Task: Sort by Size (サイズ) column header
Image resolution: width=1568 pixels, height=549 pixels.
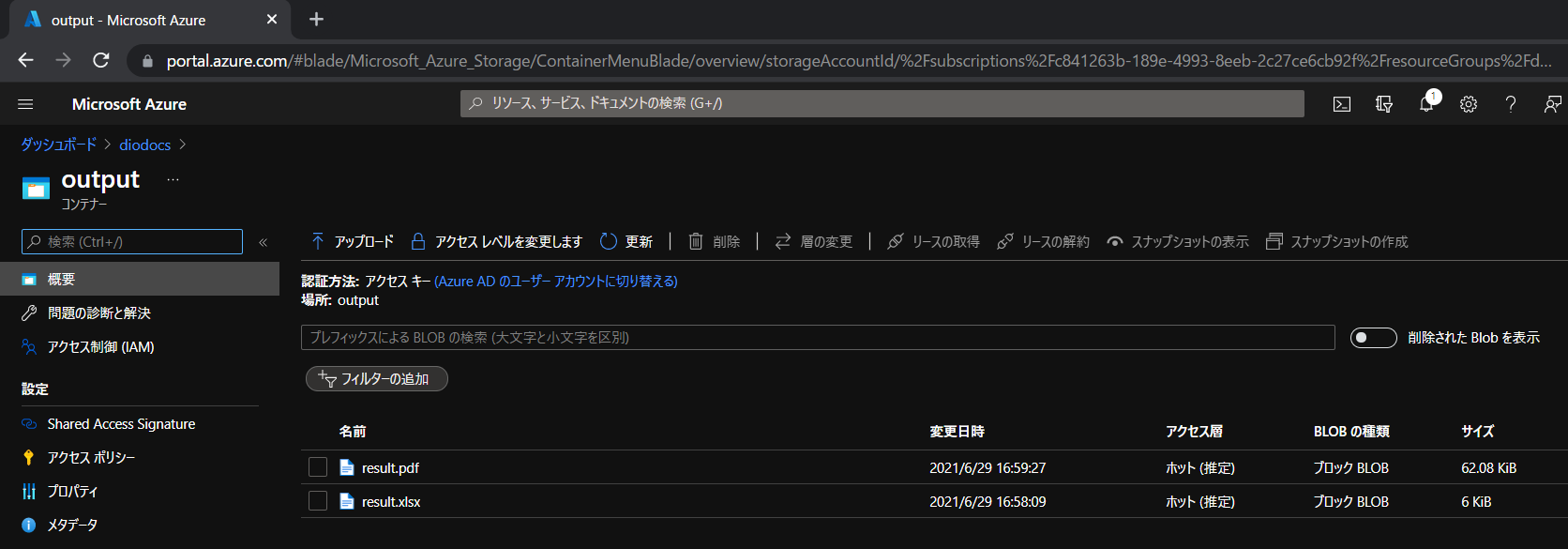Action: click(1477, 432)
